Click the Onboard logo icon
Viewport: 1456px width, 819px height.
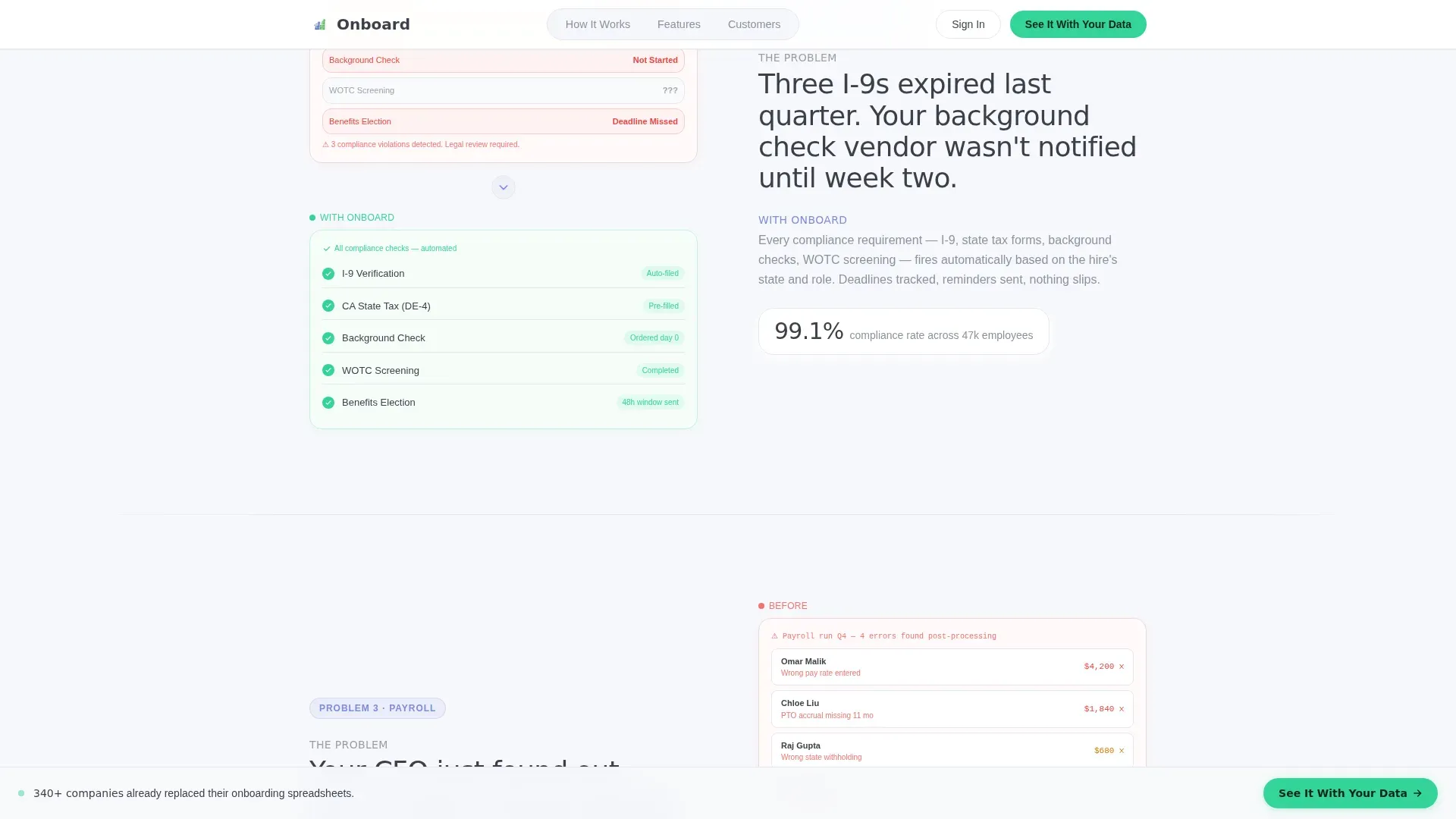320,24
